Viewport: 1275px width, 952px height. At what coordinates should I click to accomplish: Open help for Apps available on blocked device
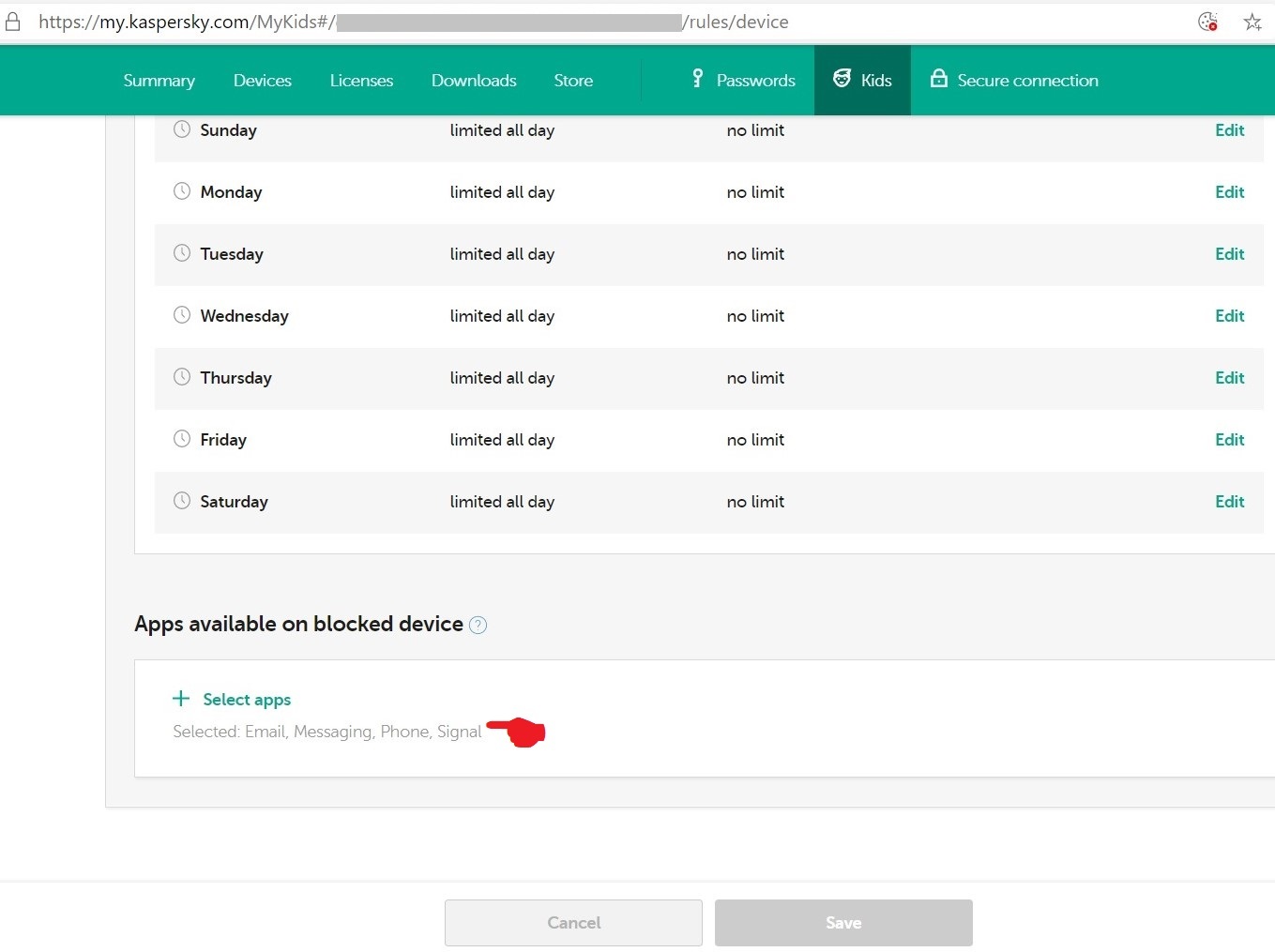pos(478,625)
